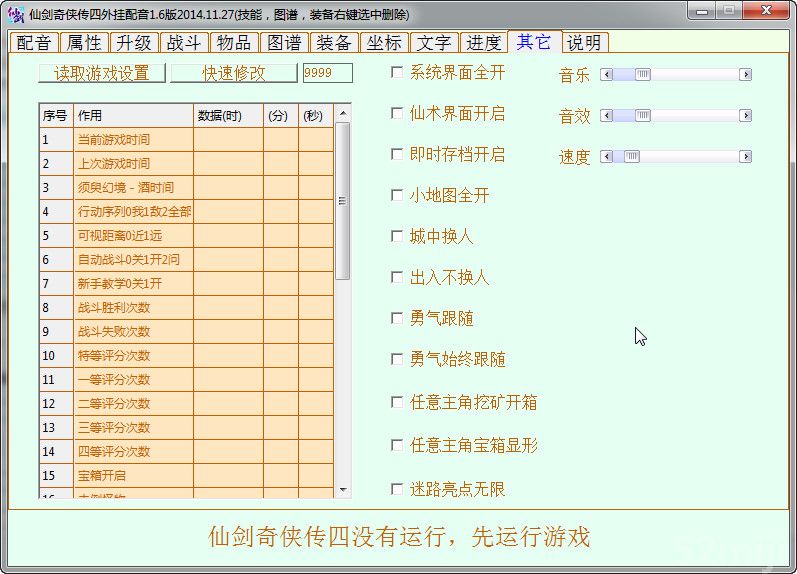This screenshot has height=574, width=797.
Task: Click the table scrollbar down arrow
Action: [x=343, y=489]
